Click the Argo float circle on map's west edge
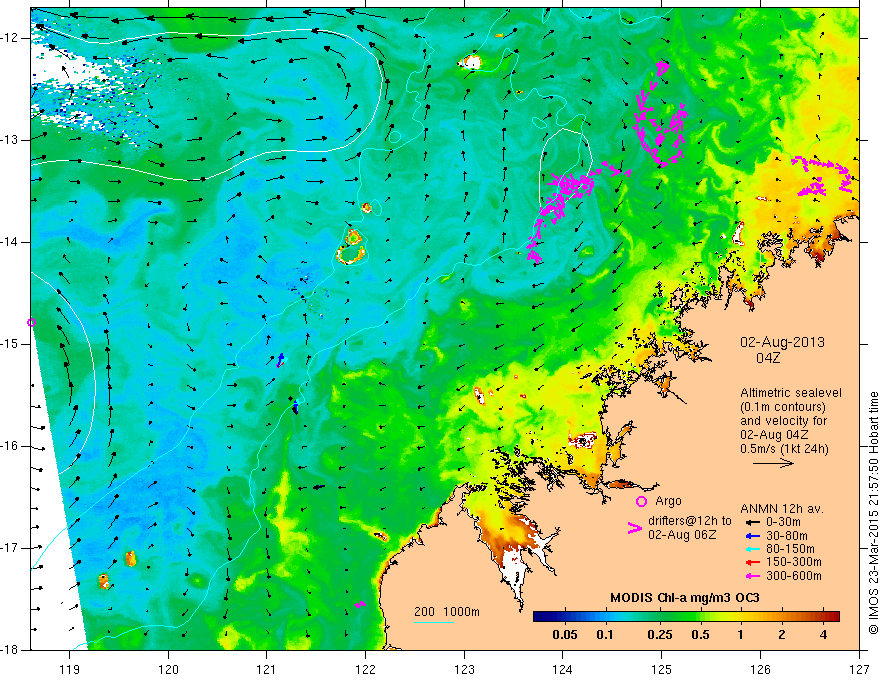880x680 pixels. pyautogui.click(x=31, y=323)
